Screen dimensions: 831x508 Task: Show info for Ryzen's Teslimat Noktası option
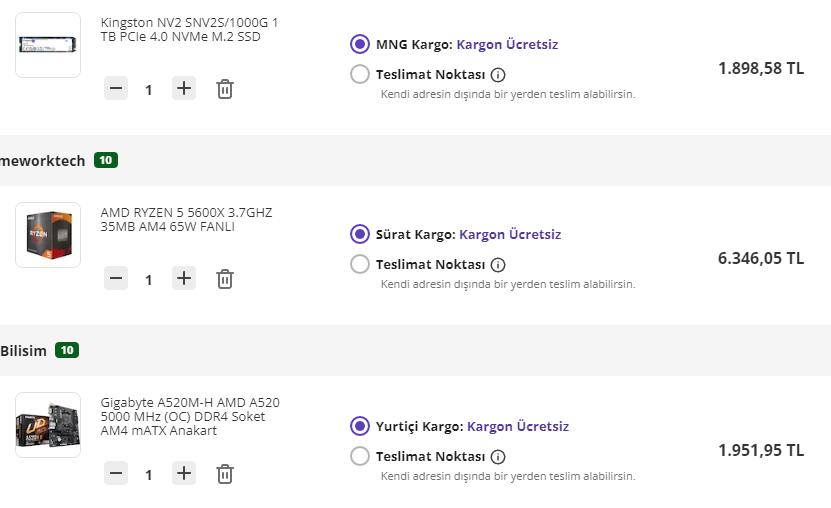[498, 265]
